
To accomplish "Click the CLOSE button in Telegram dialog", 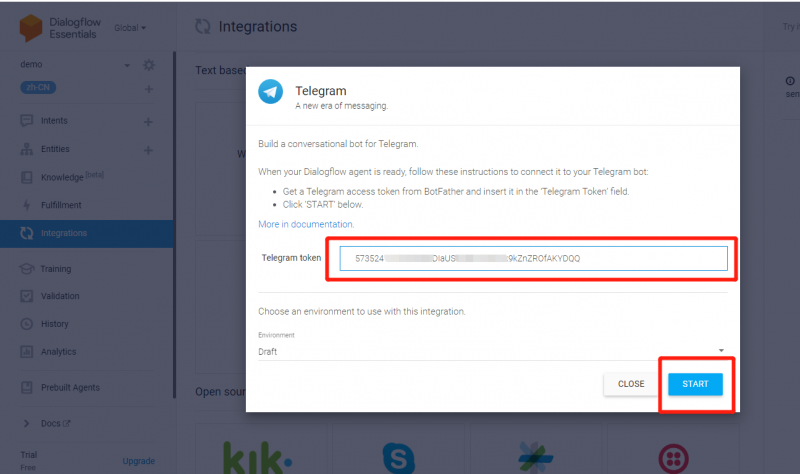I will 631,384.
